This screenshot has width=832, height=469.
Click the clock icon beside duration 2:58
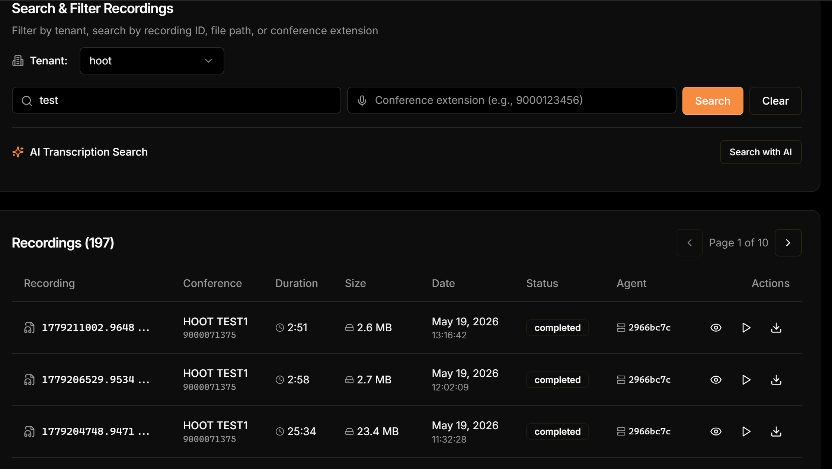280,380
